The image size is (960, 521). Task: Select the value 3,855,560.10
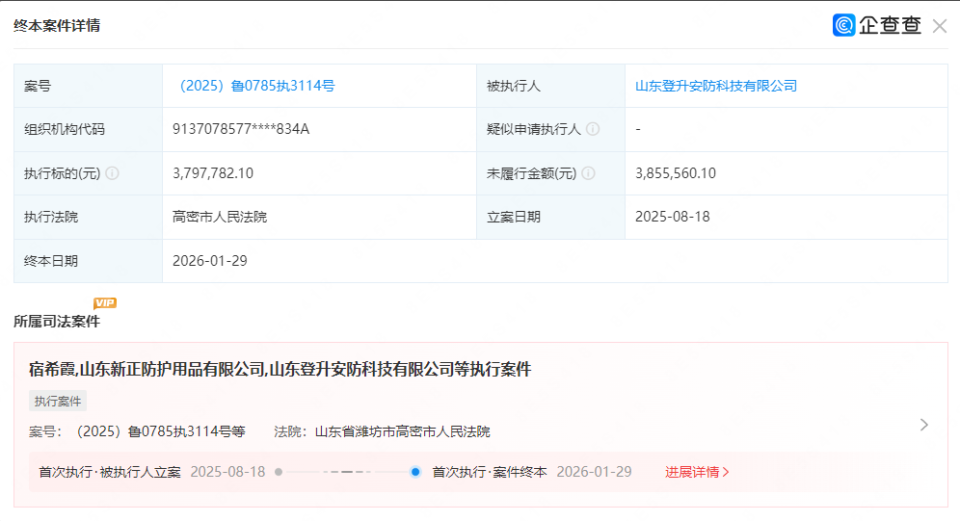[675, 173]
